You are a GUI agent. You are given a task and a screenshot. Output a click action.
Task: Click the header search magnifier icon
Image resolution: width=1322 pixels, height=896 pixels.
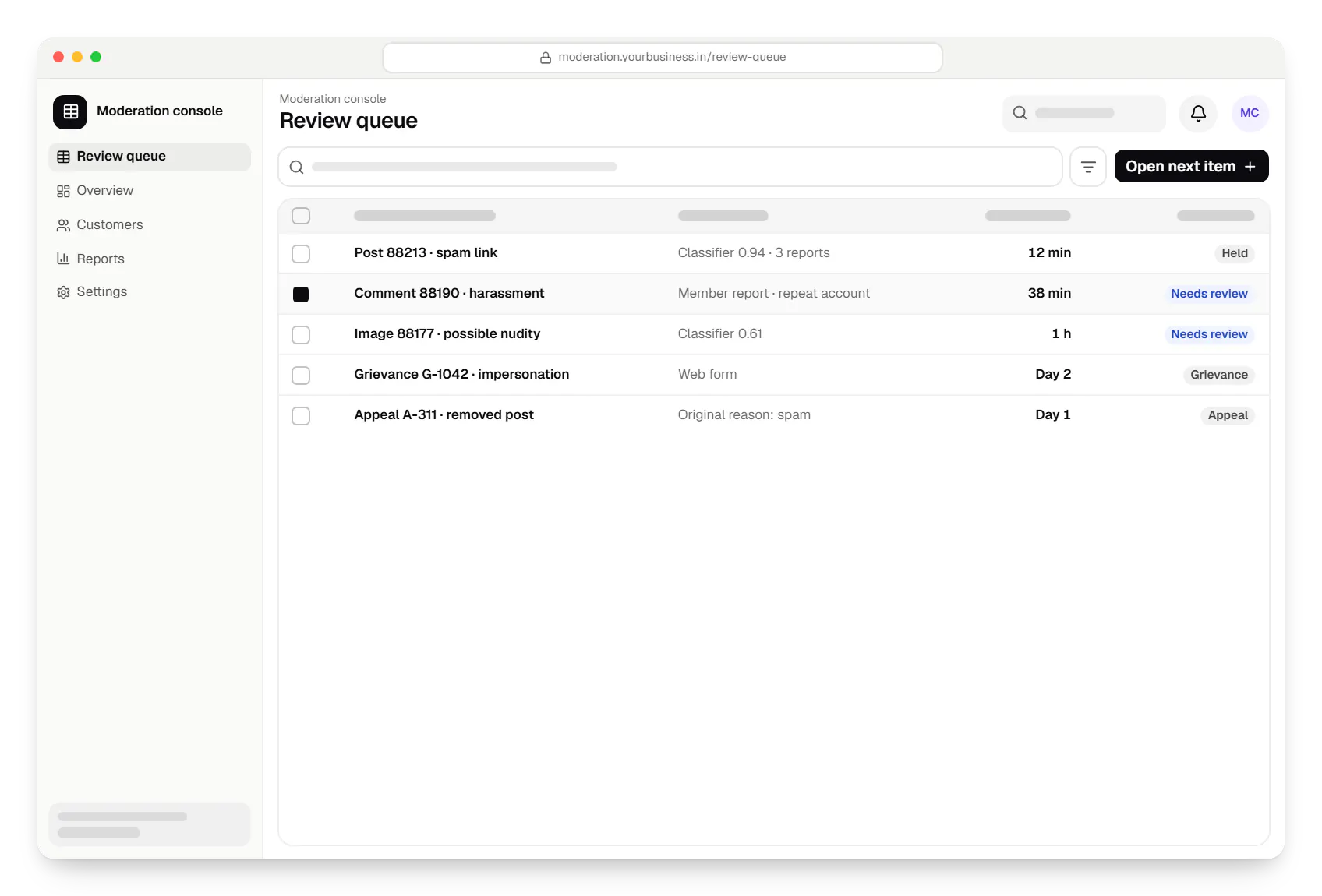click(1020, 113)
